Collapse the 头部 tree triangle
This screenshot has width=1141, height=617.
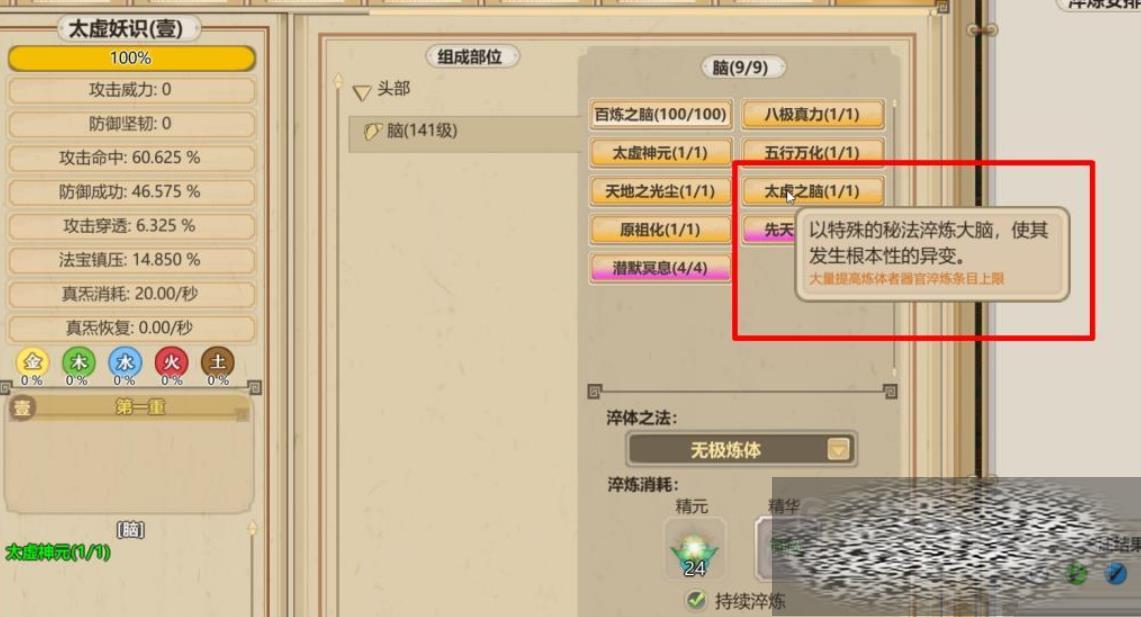pos(362,92)
